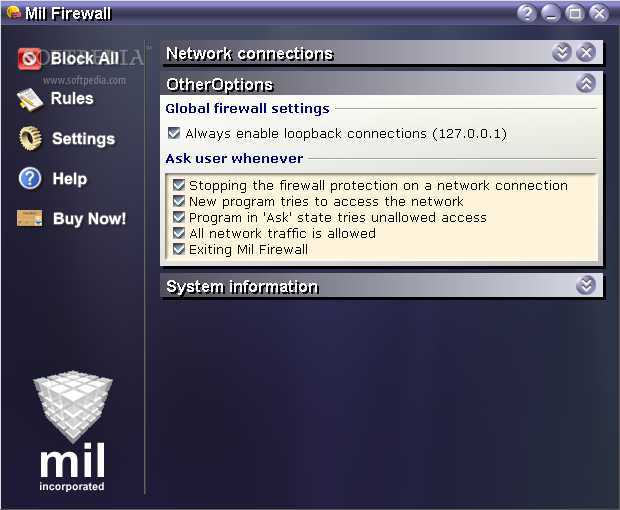Open the Help section label
620x510 pixels.
[x=70, y=179]
